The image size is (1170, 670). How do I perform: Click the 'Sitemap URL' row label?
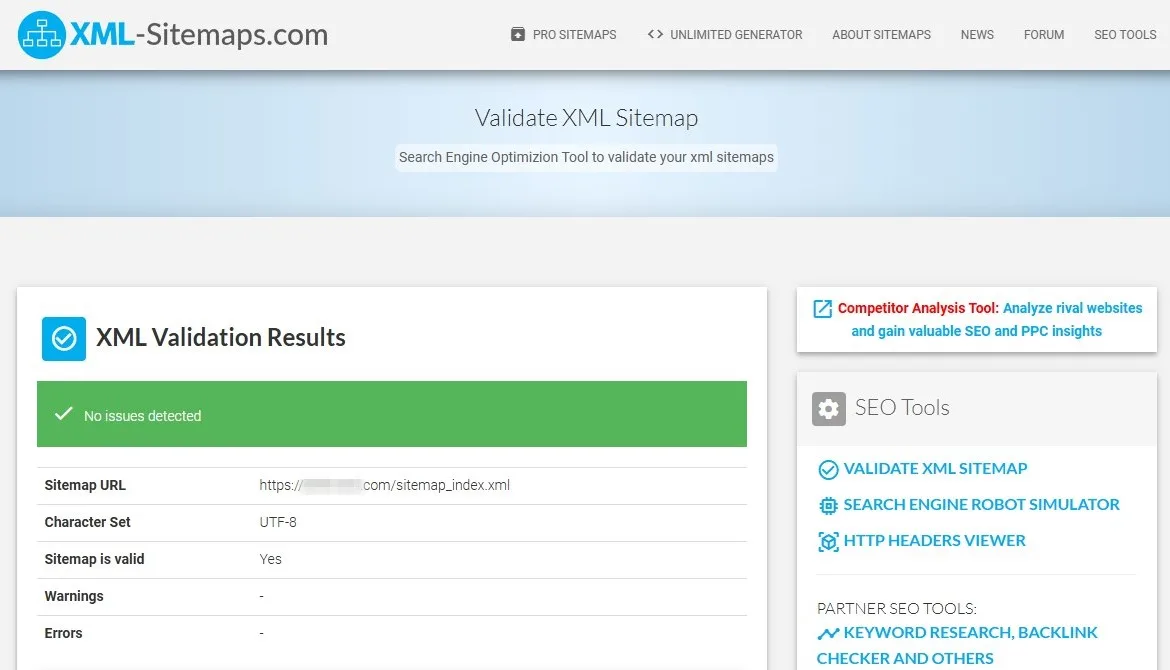pos(85,485)
